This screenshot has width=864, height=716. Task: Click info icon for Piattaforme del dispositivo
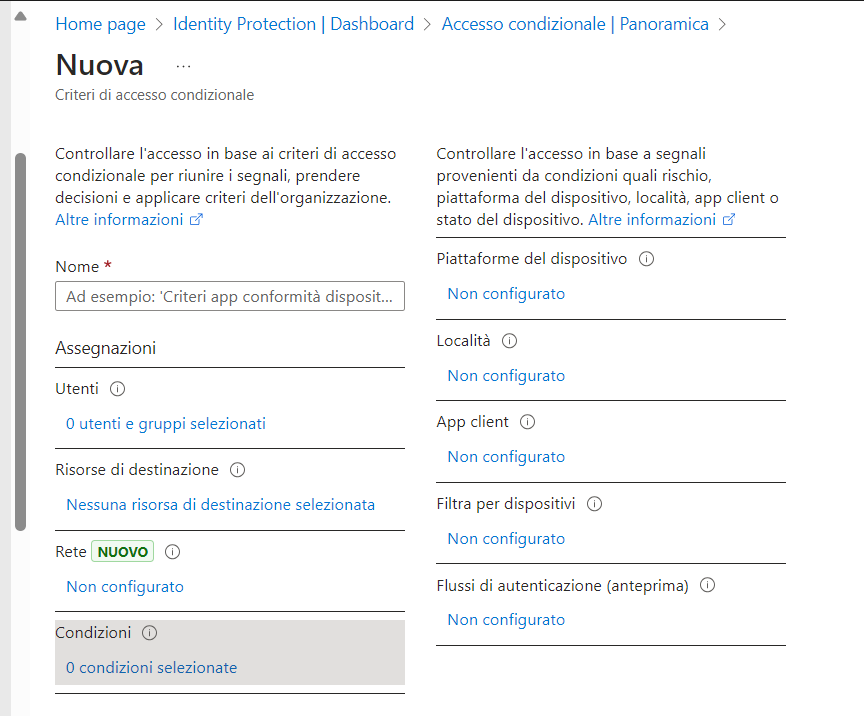point(646,259)
